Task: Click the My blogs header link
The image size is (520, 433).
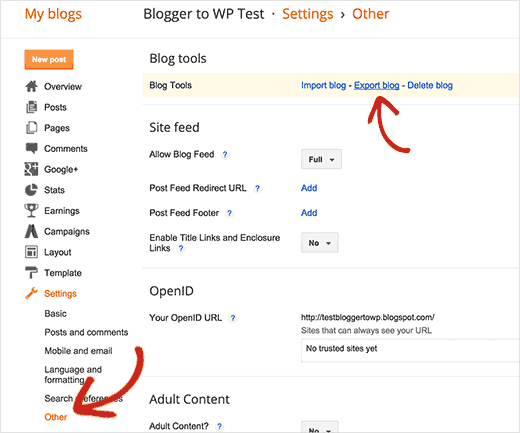Action: coord(53,14)
